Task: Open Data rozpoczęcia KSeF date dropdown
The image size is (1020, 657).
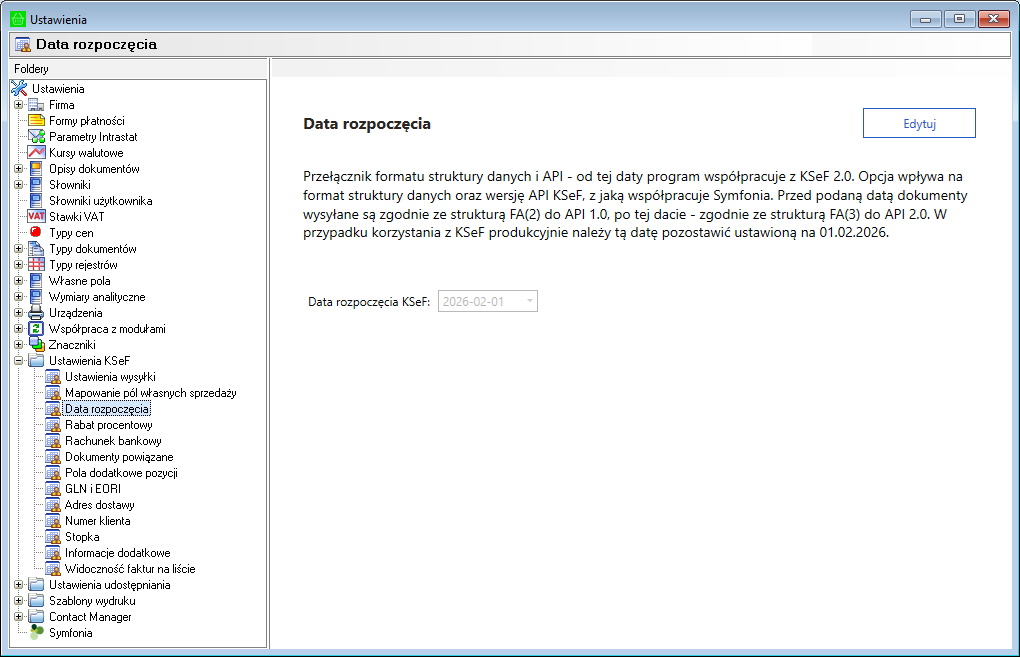Action: pyautogui.click(x=529, y=301)
